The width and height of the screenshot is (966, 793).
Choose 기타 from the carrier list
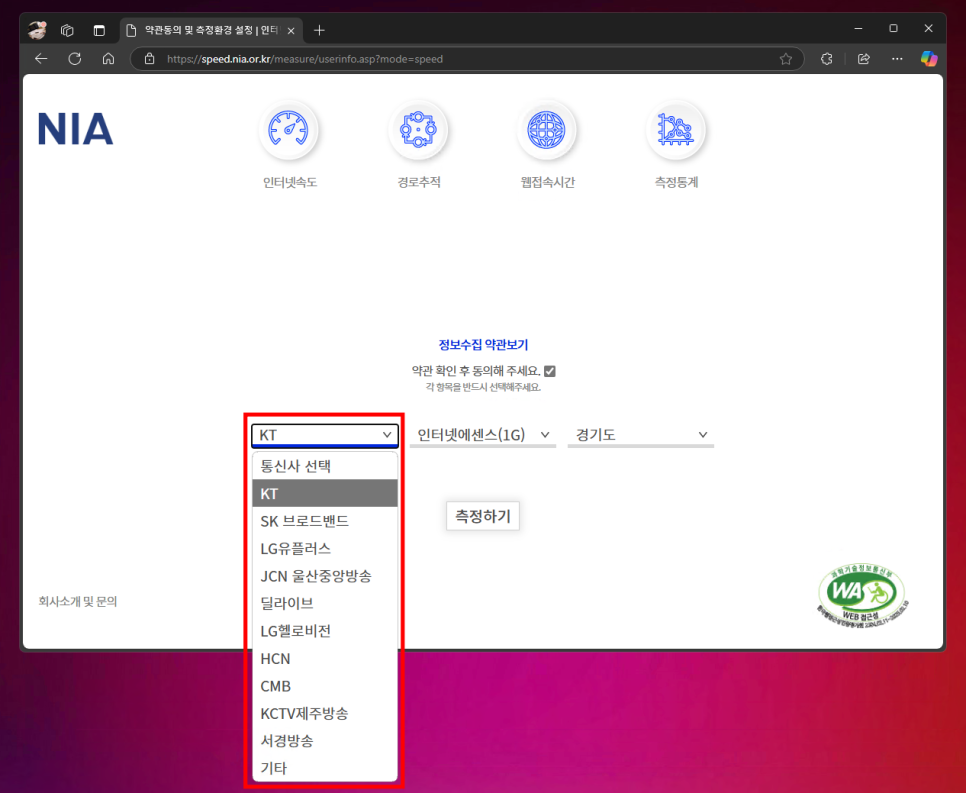click(x=325, y=768)
